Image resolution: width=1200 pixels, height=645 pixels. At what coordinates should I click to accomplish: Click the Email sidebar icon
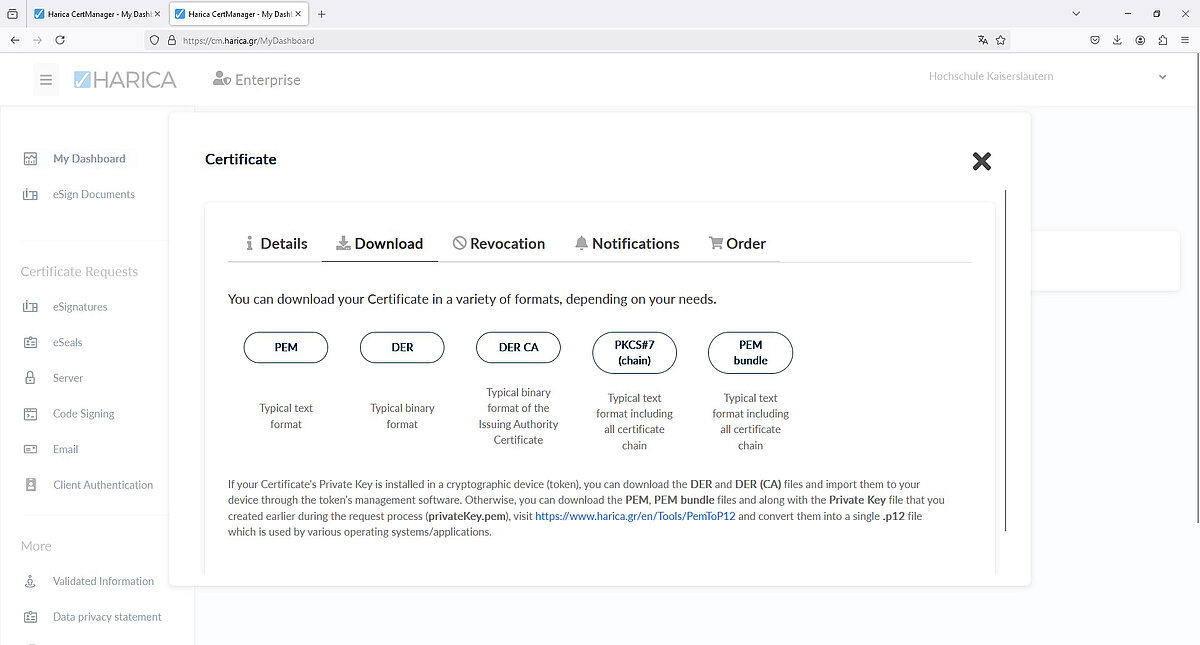tap(30, 450)
